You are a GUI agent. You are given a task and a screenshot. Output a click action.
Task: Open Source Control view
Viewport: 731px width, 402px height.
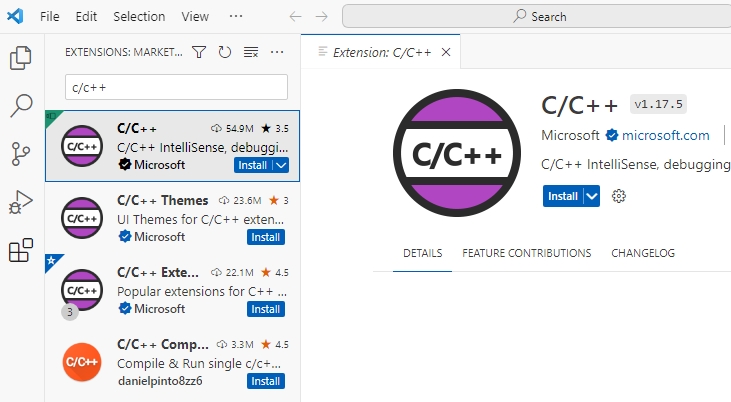[21, 154]
